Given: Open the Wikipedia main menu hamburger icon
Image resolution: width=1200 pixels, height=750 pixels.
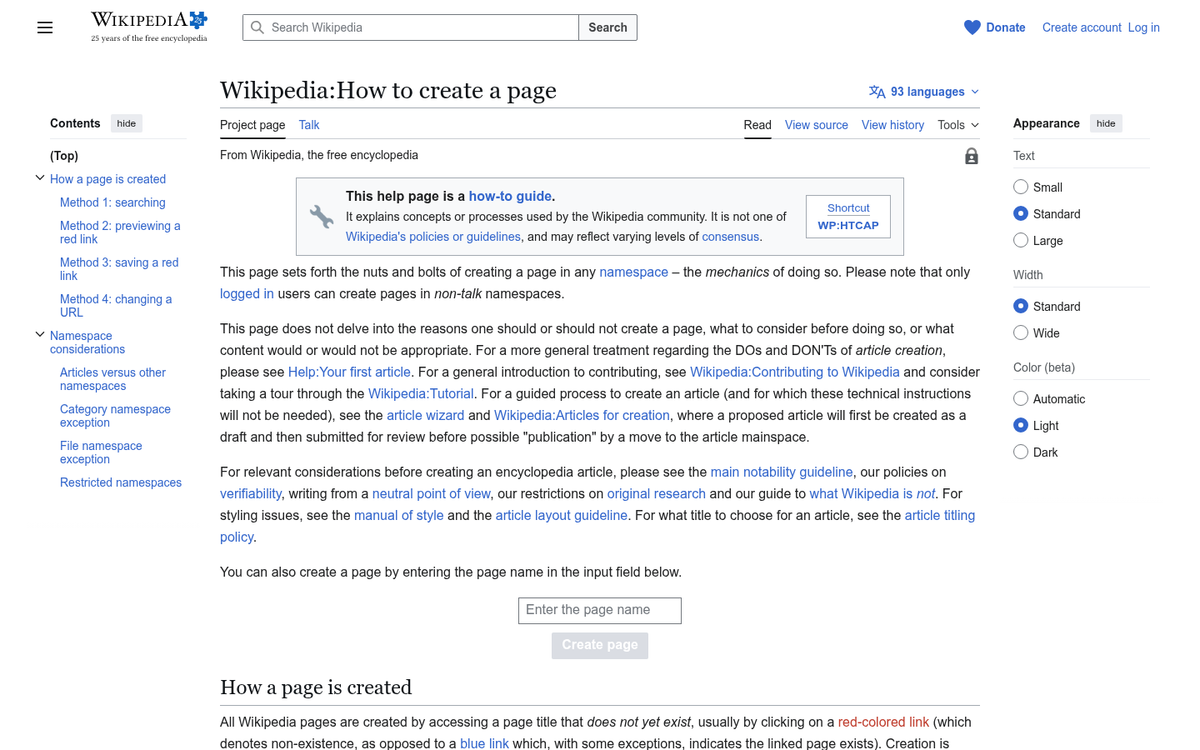Looking at the screenshot, I should (x=45, y=27).
